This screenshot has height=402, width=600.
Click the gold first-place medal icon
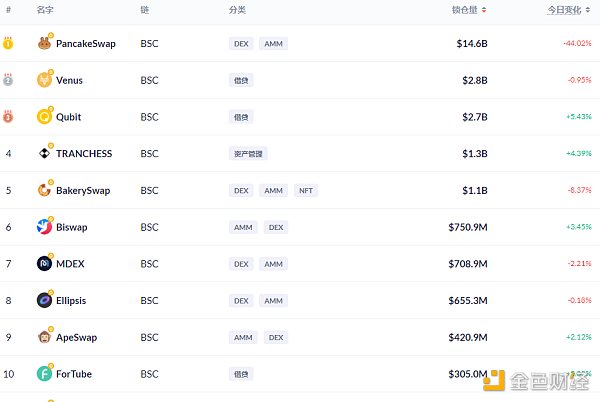(8, 43)
